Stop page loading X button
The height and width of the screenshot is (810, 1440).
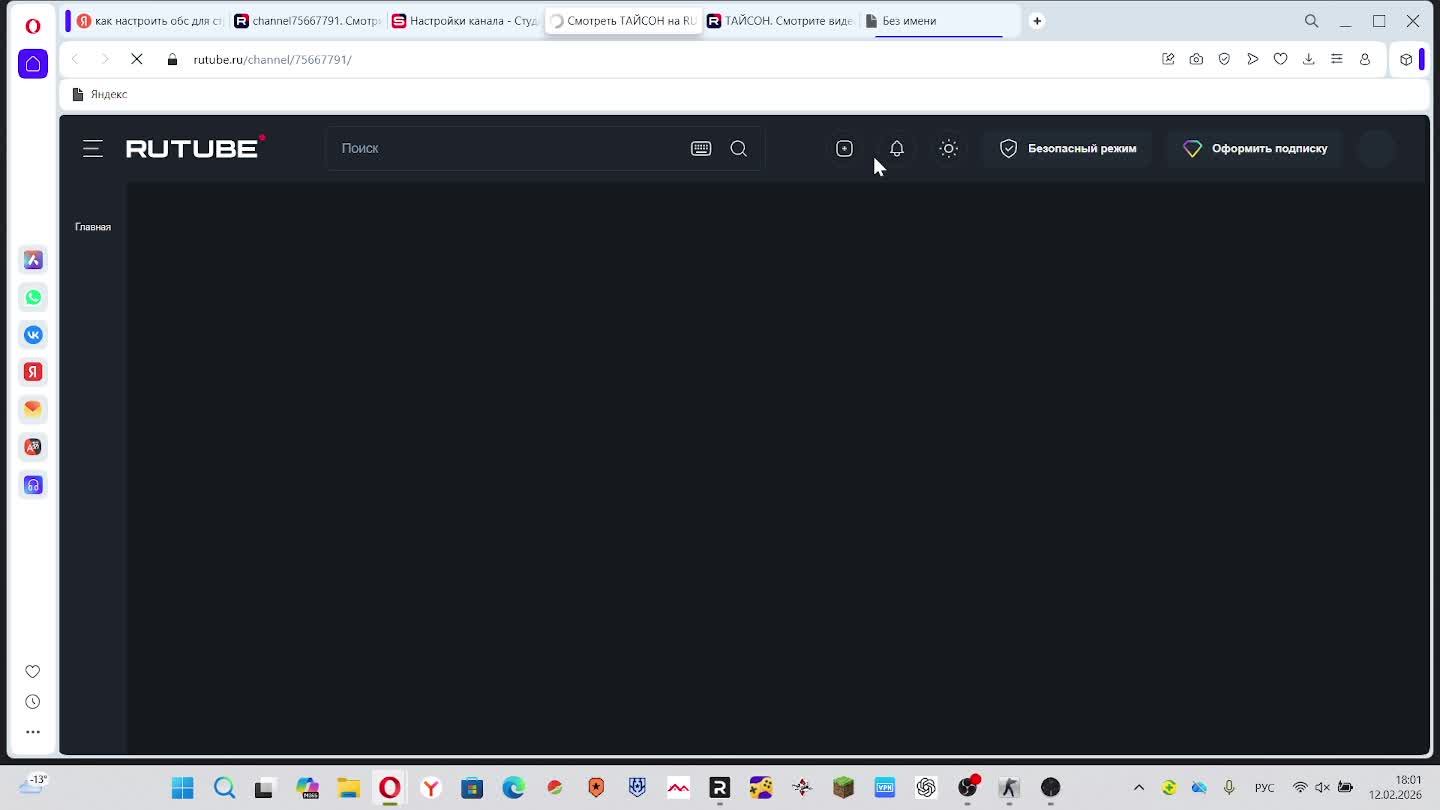[137, 59]
